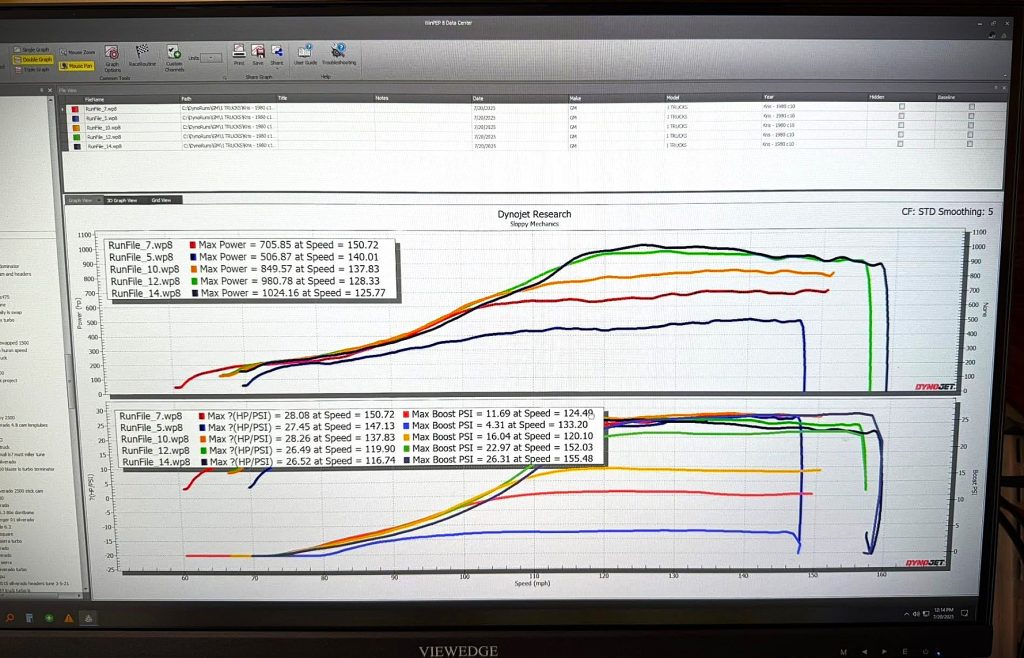This screenshot has width=1024, height=658.
Task: Select the Mouse Zoom tool
Action: point(80,52)
